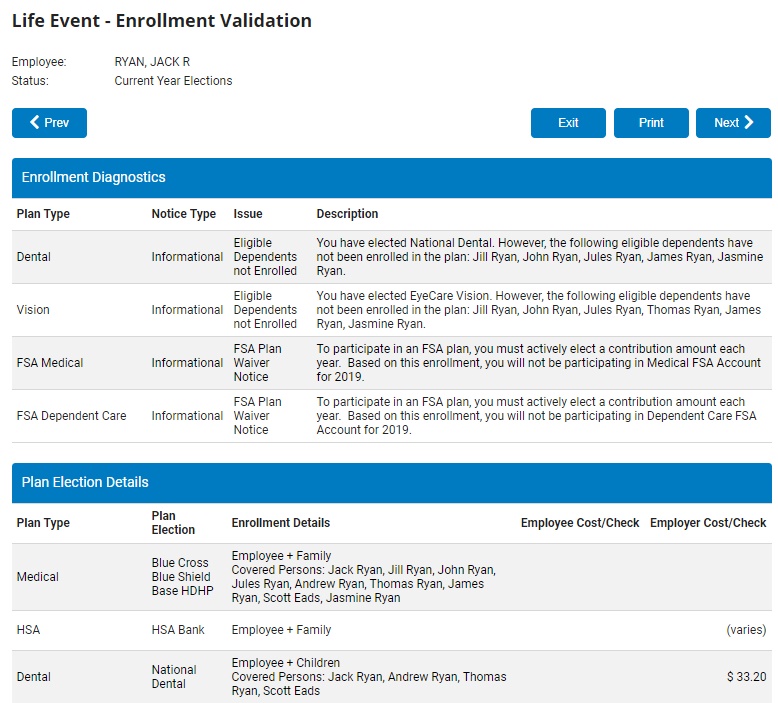Click the Employer Cost/Check column header
This screenshot has height=703, width=778.
click(x=708, y=523)
